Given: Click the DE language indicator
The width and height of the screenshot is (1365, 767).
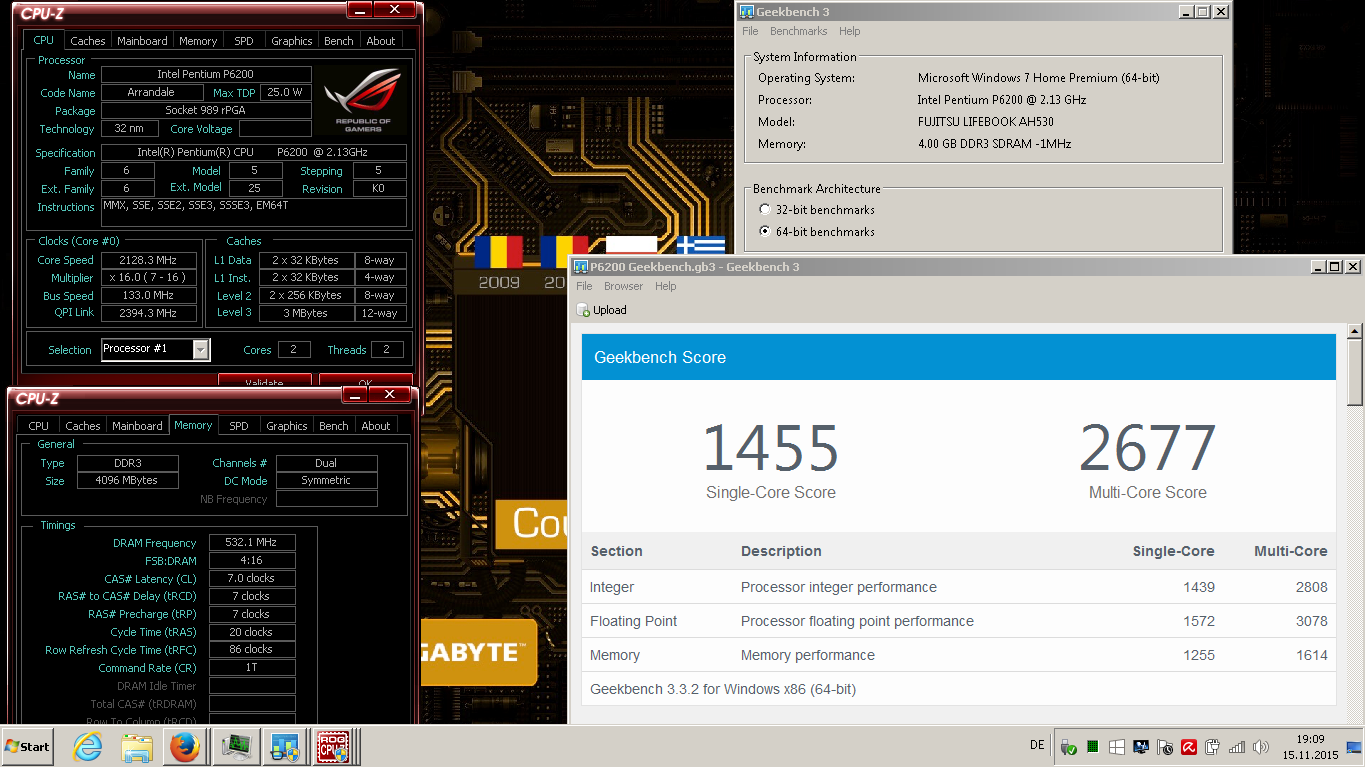Looking at the screenshot, I should pos(1037,746).
